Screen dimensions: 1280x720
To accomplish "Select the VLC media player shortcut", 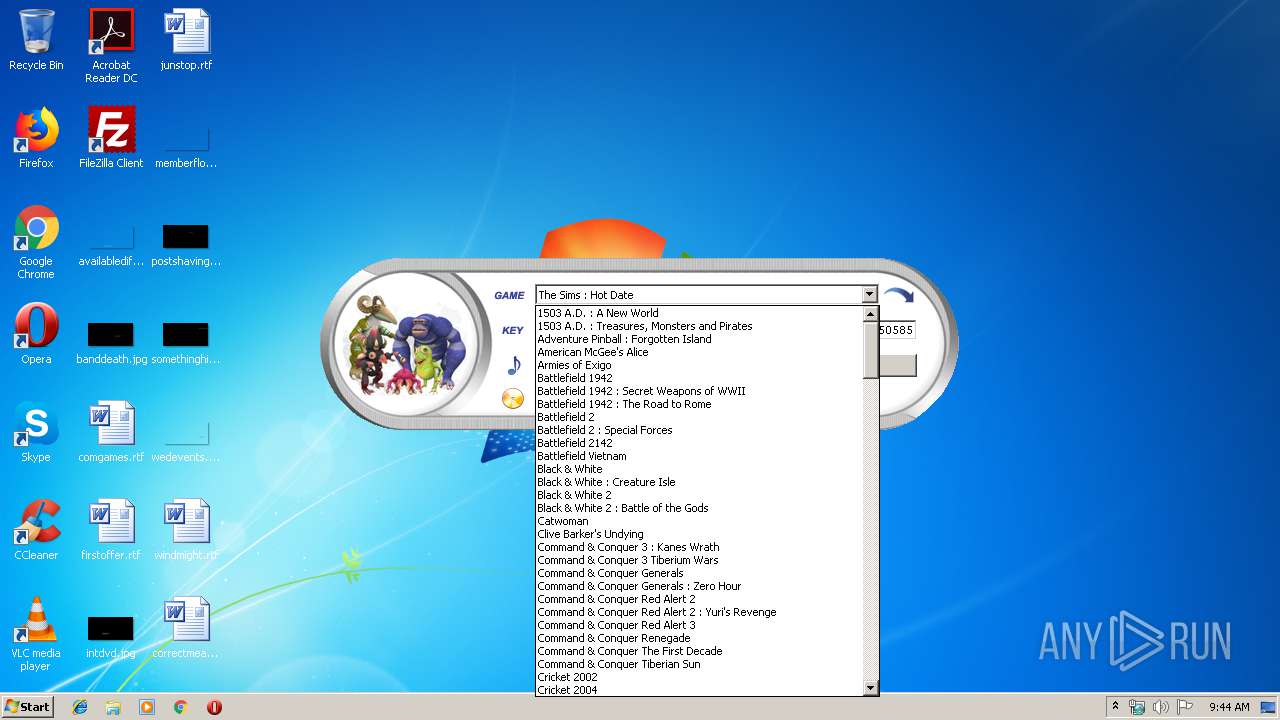I will [36, 635].
